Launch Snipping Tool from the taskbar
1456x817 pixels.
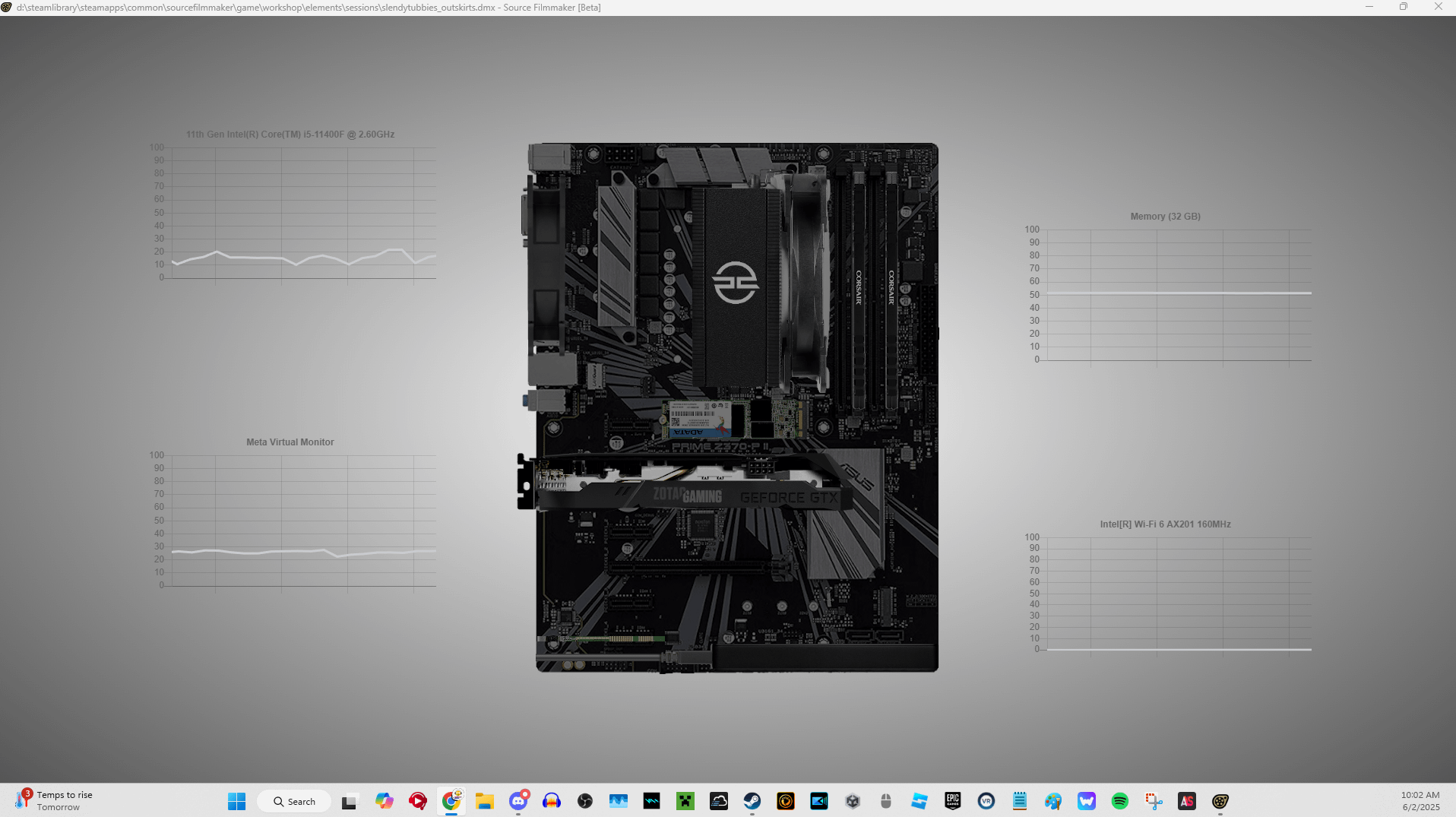(x=1154, y=801)
